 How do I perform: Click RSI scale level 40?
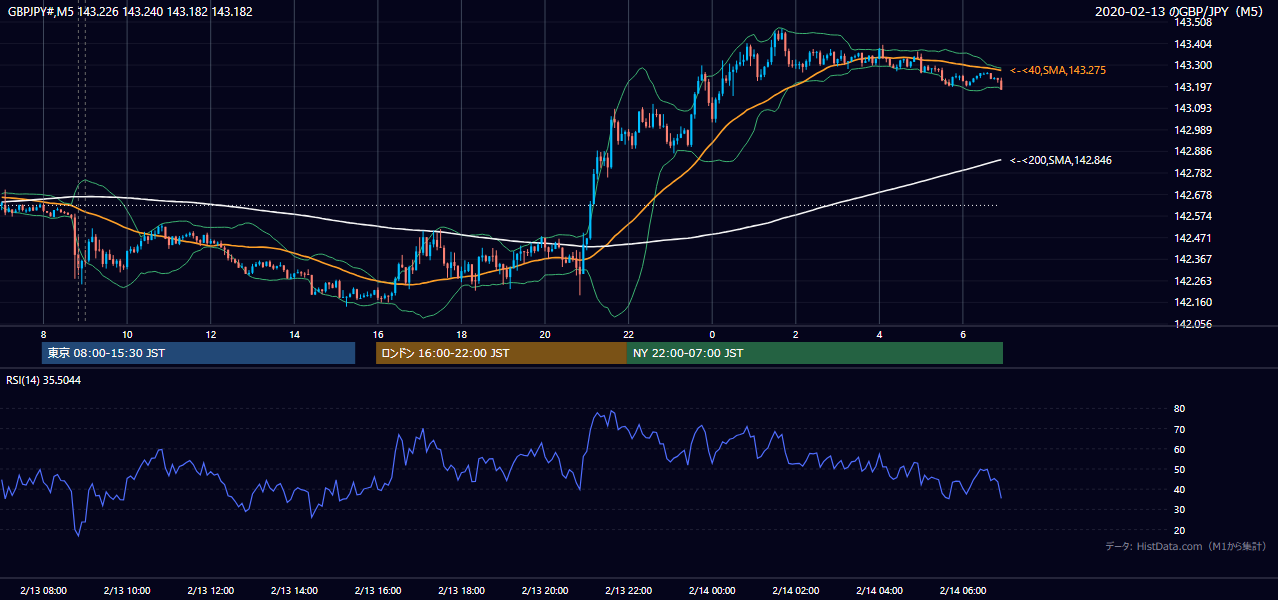(1179, 490)
